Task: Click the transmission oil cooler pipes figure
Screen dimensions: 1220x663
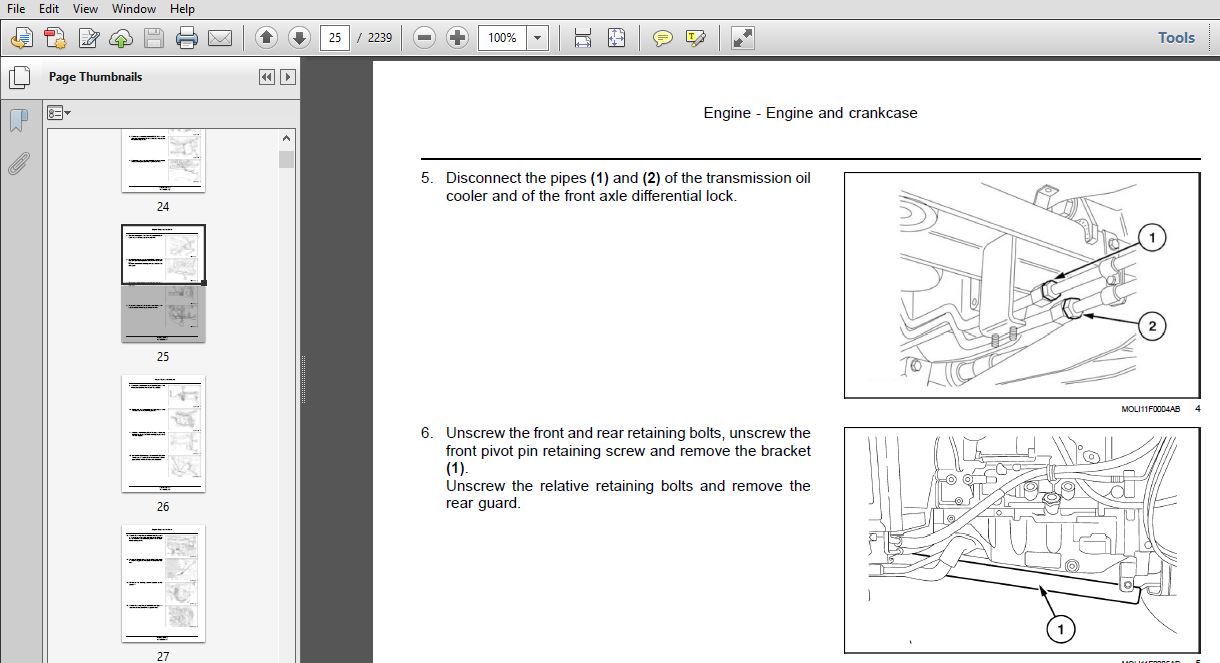Action: pos(1021,285)
